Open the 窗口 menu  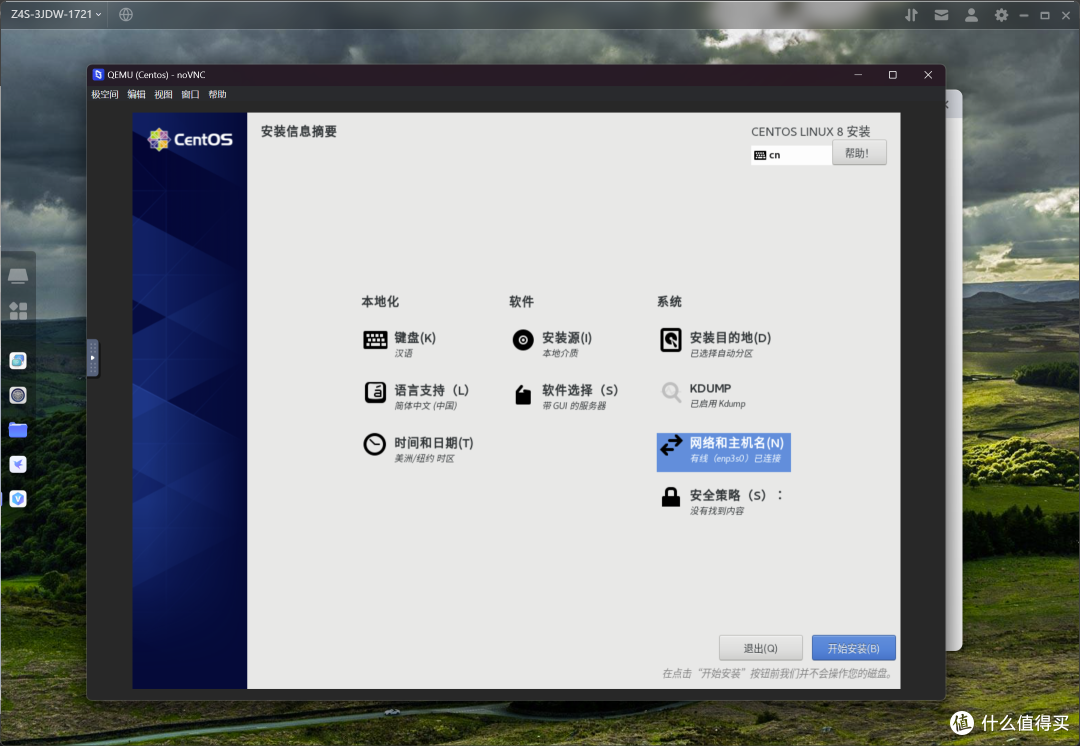(x=190, y=94)
